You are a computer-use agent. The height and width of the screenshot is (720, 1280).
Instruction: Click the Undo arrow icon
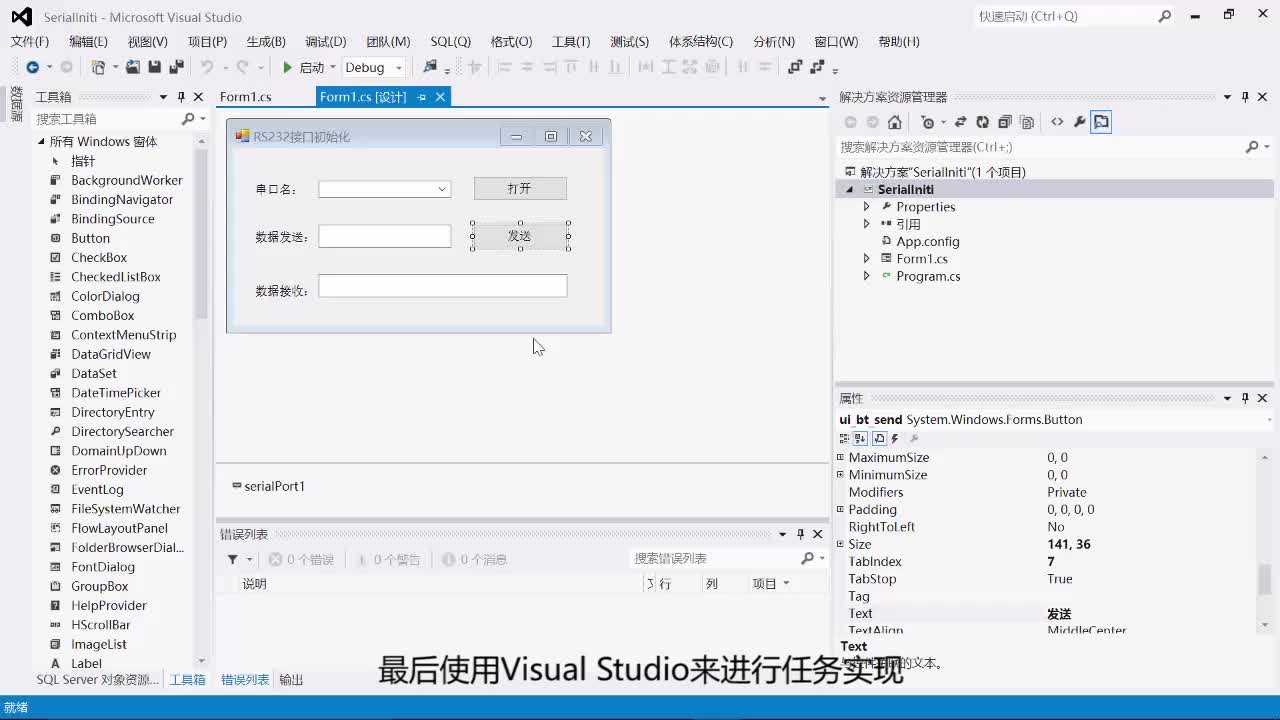(x=206, y=67)
